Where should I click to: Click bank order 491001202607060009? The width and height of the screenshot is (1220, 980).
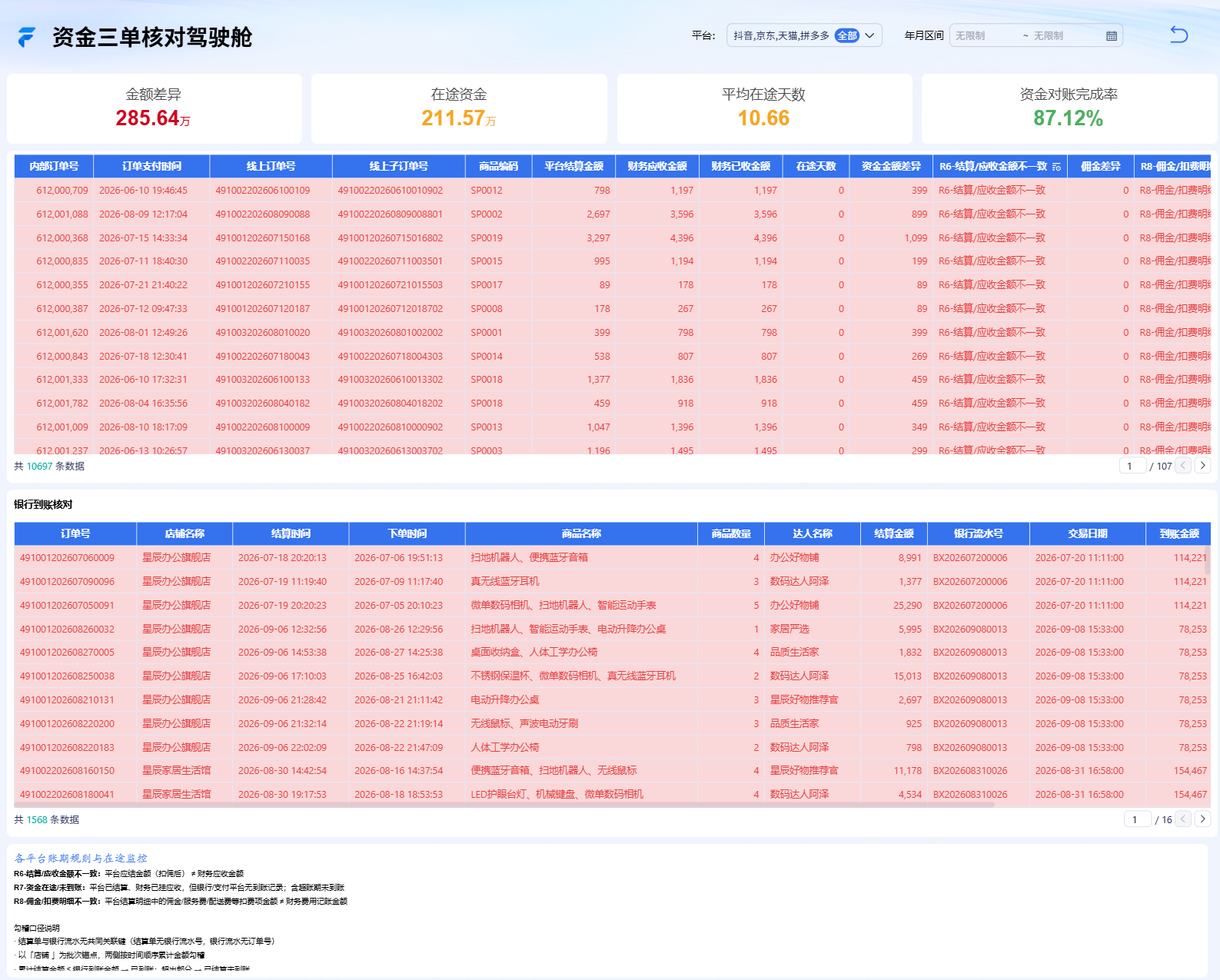(67, 558)
